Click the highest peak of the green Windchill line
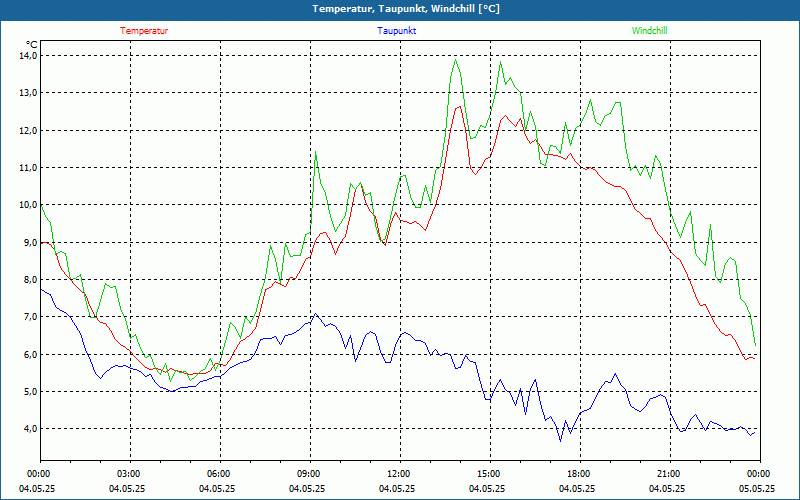800x500 pixels. click(x=456, y=60)
